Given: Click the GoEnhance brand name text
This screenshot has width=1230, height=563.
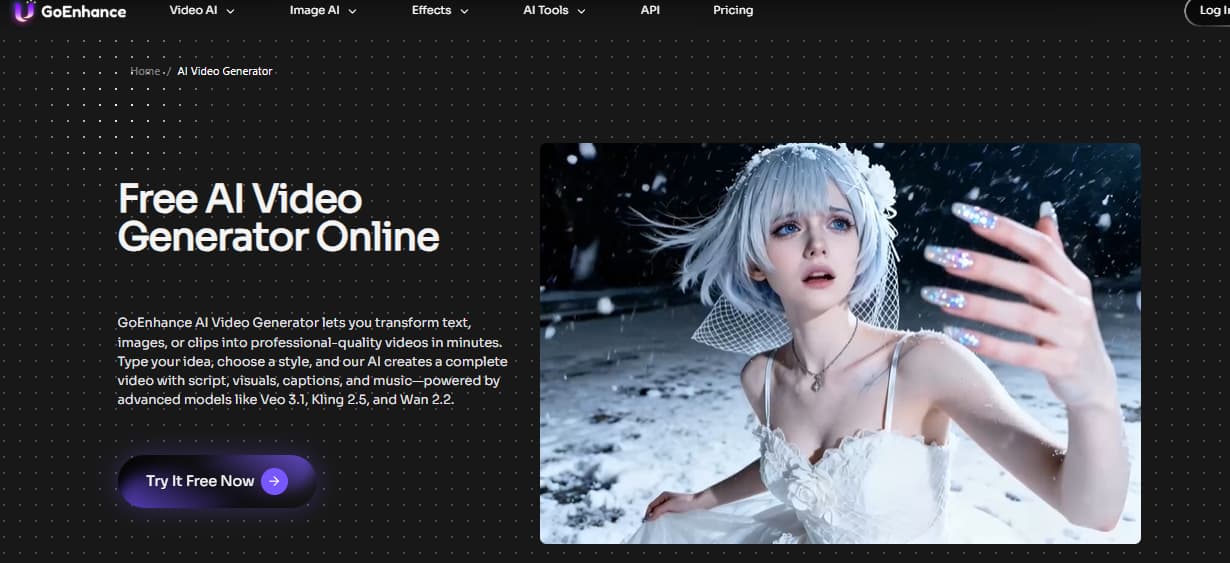Looking at the screenshot, I should [83, 12].
